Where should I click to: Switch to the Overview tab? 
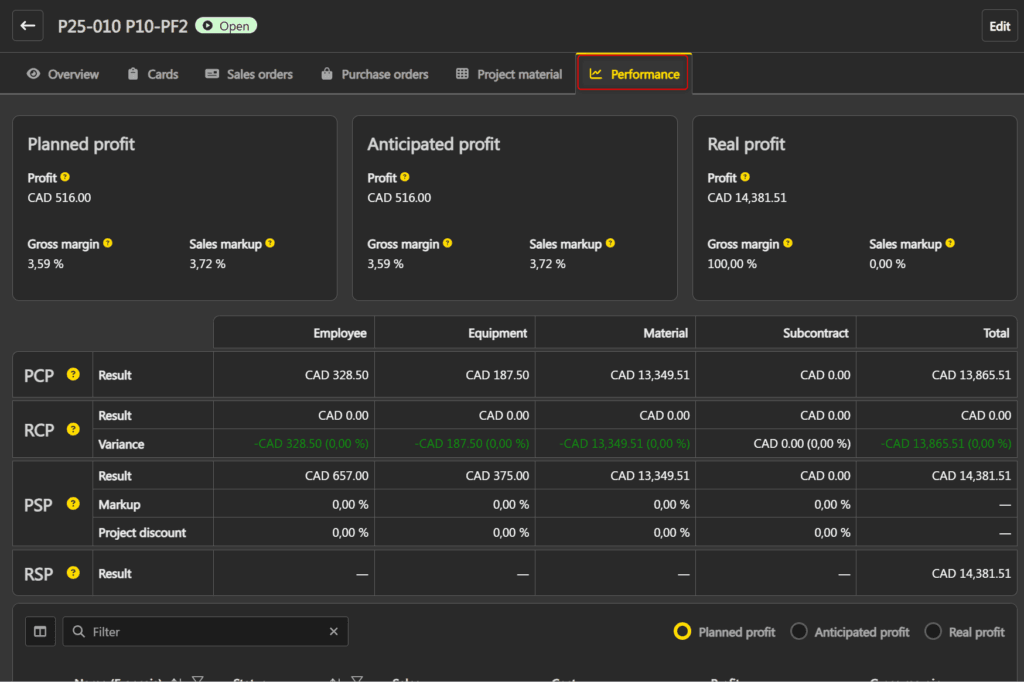point(63,74)
